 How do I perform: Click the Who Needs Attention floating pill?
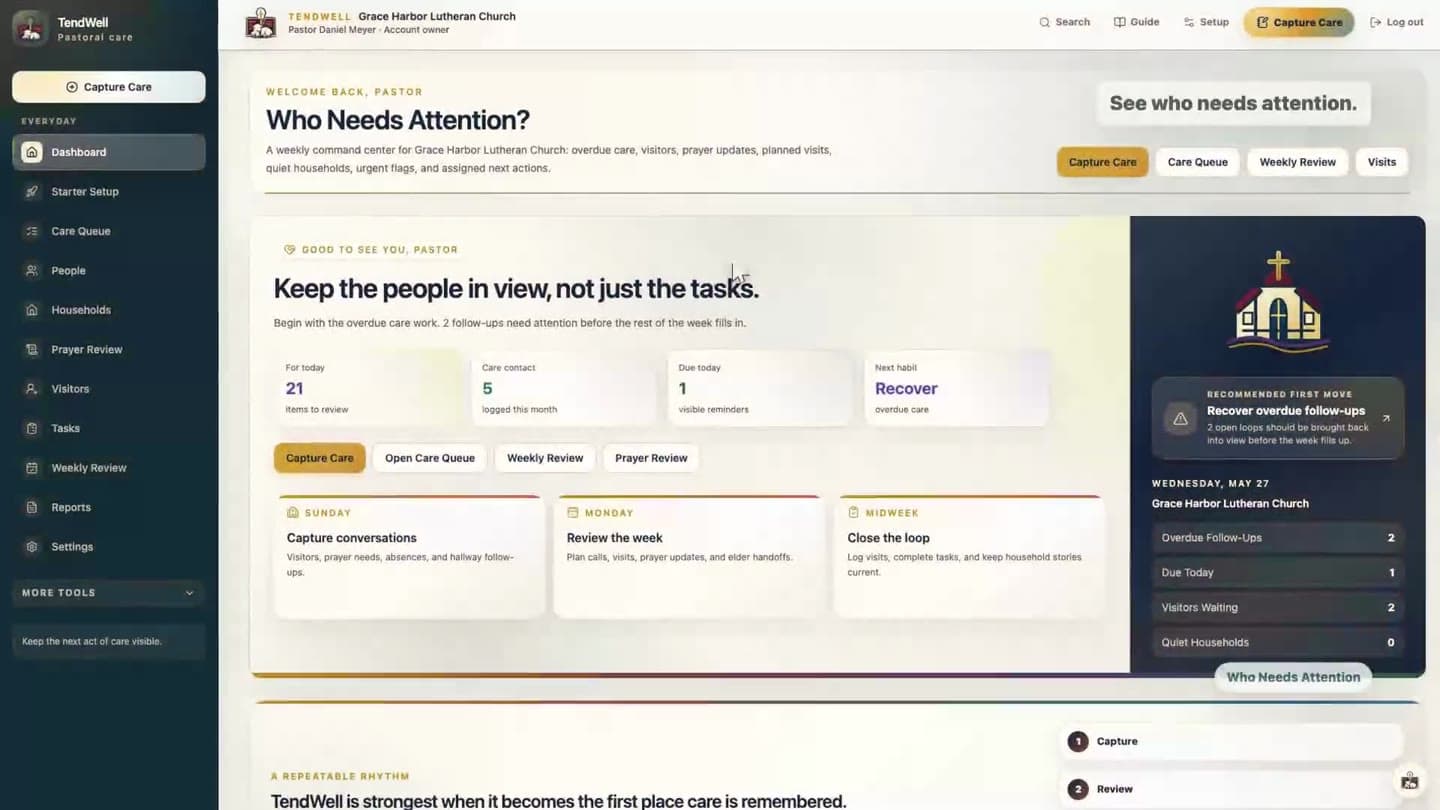[x=1293, y=677]
